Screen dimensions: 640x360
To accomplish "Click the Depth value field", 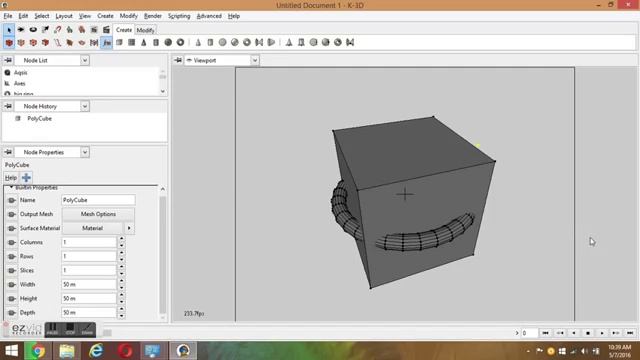I will point(89,313).
